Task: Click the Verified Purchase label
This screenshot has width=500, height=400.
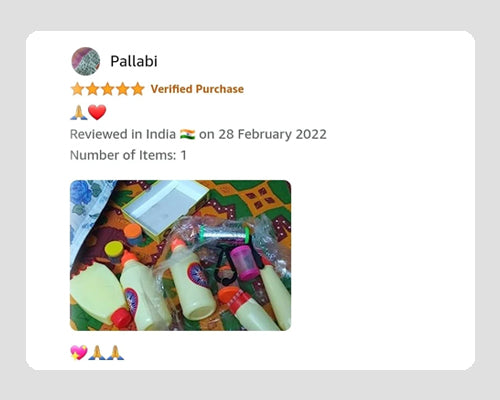Action: [x=197, y=89]
